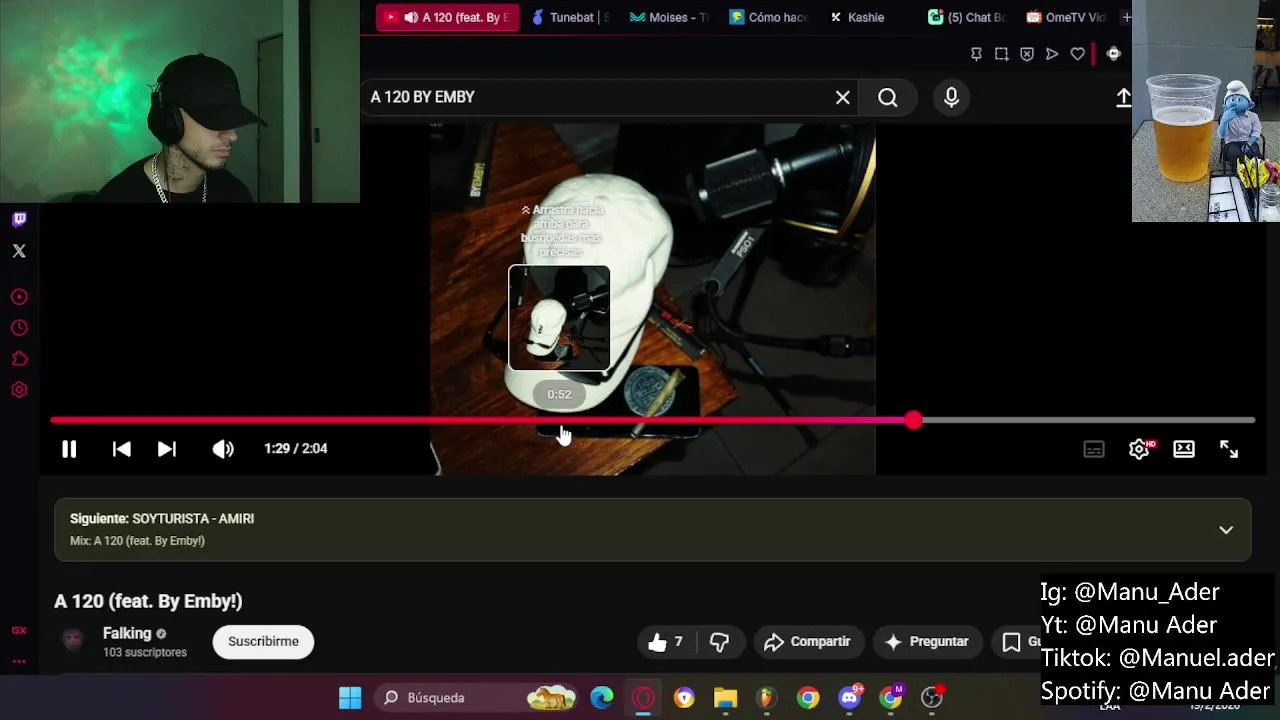Start voice search with microphone icon
This screenshot has width=1280, height=720.
pyautogui.click(x=951, y=97)
